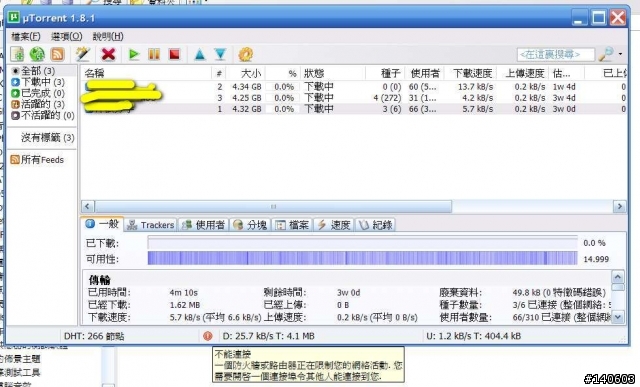
Task: Sort by # column header
Action: point(219,73)
